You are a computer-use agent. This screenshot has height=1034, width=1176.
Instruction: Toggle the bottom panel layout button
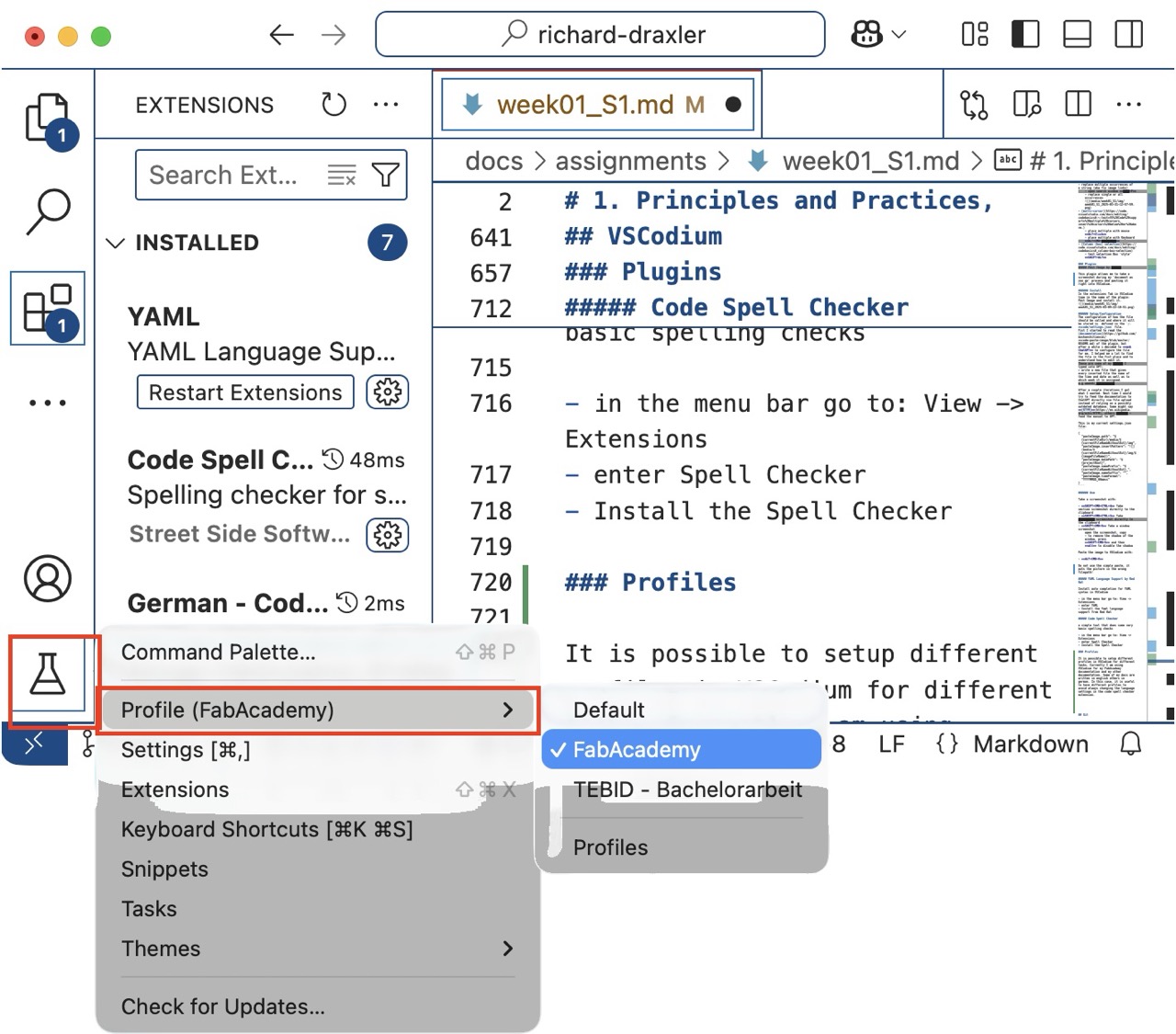pos(1077,35)
